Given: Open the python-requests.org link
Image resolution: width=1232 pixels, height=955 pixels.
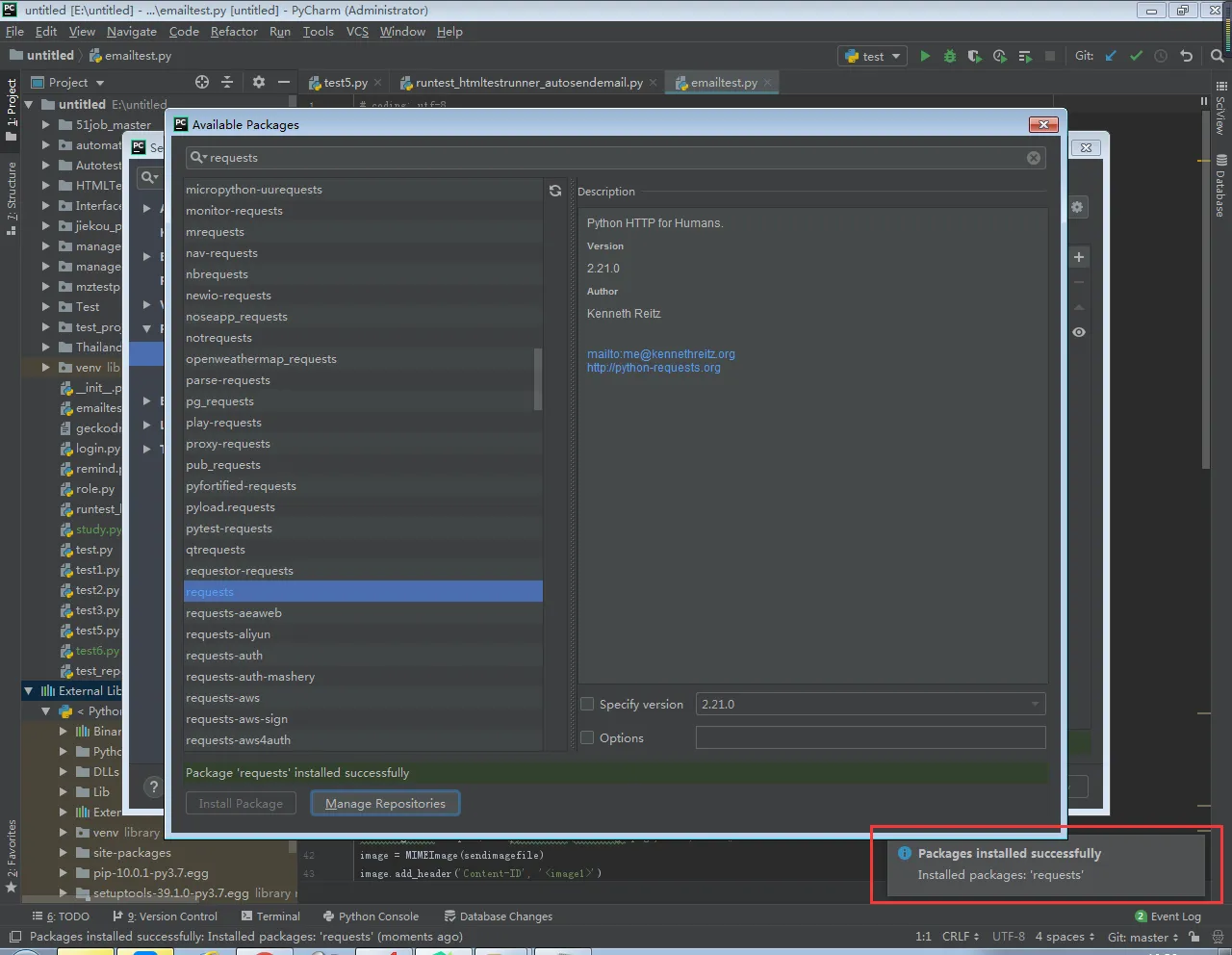Looking at the screenshot, I should (654, 368).
